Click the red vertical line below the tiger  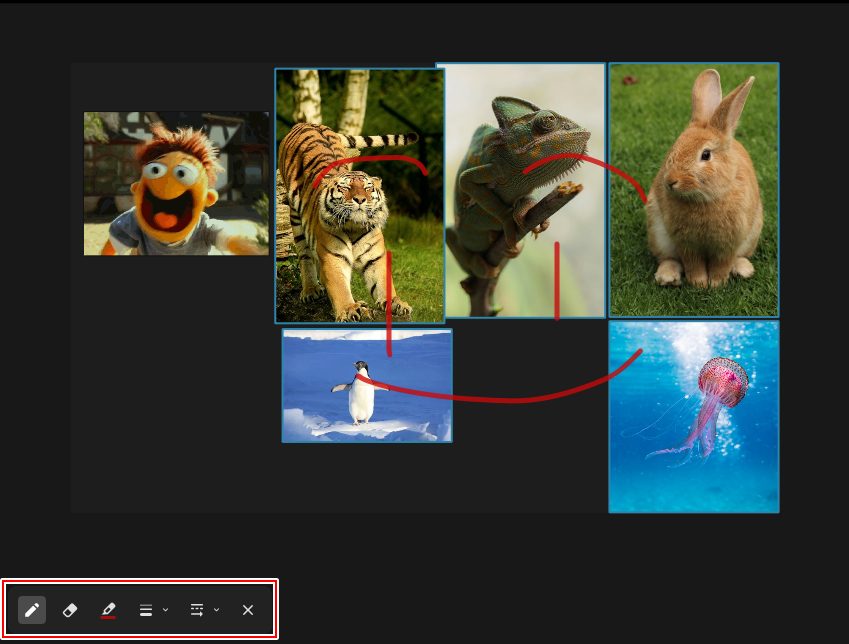pyautogui.click(x=389, y=300)
